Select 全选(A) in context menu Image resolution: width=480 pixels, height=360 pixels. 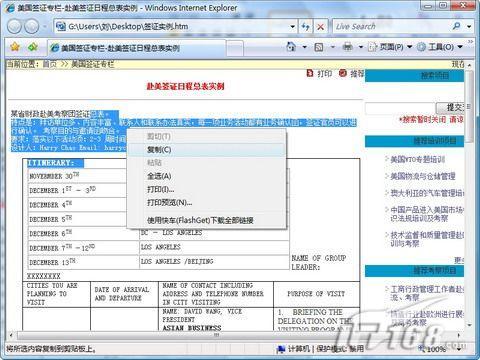(206, 176)
